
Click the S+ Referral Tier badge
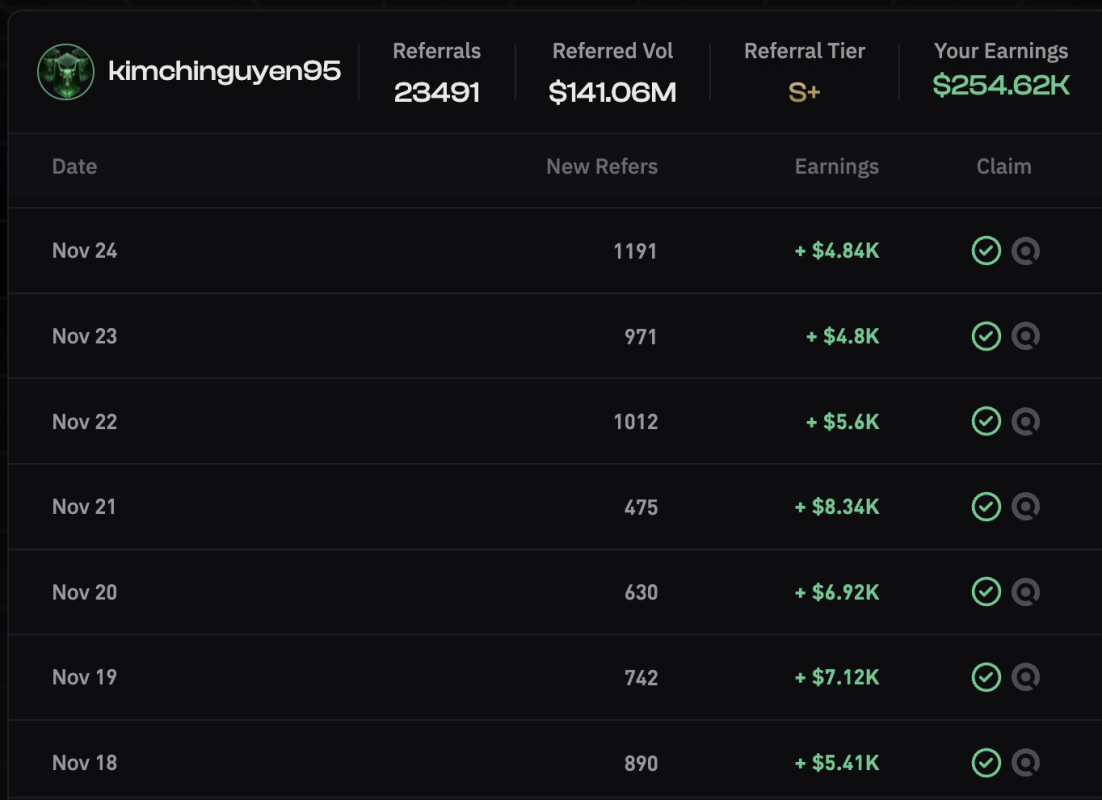point(805,93)
